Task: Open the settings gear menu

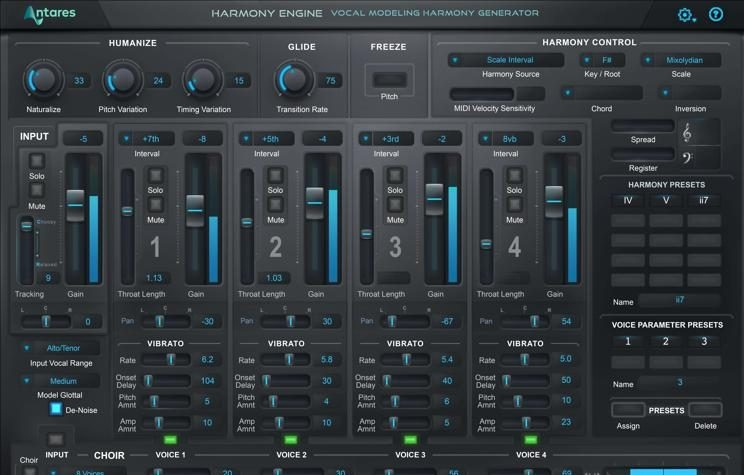Action: (686, 15)
